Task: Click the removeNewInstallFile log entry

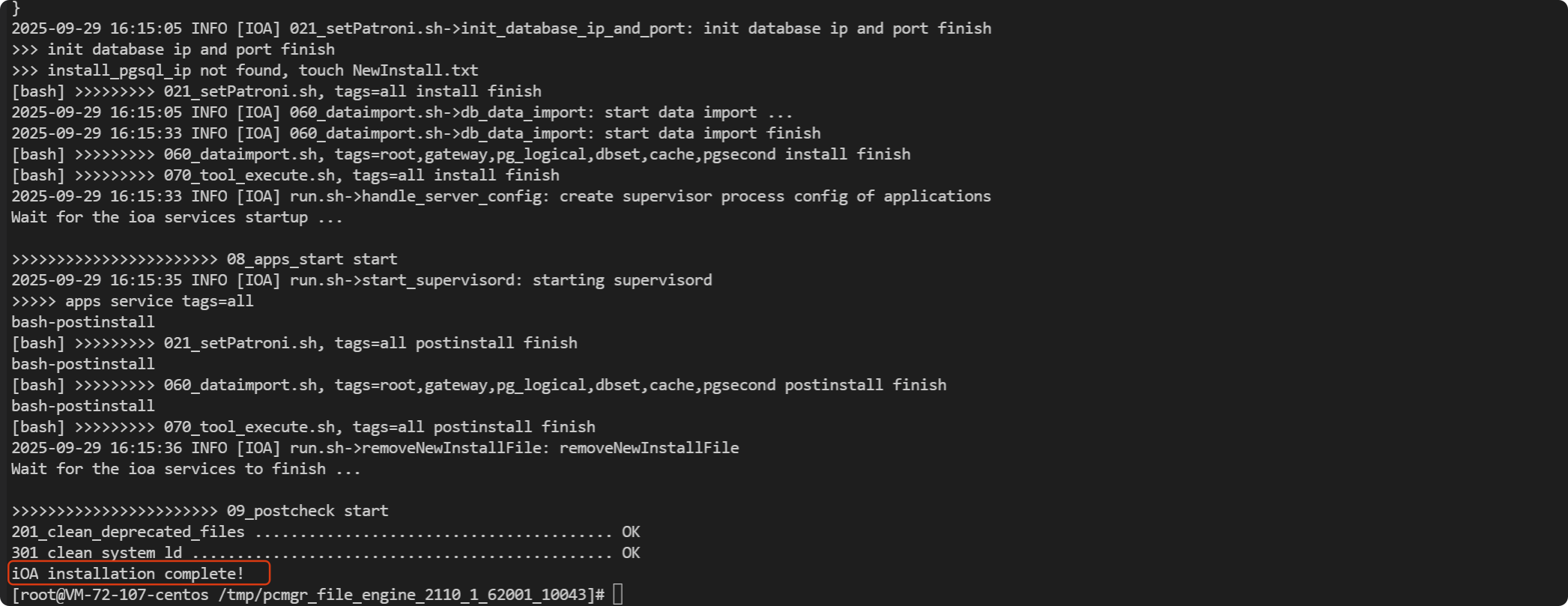Action: pyautogui.click(x=375, y=448)
